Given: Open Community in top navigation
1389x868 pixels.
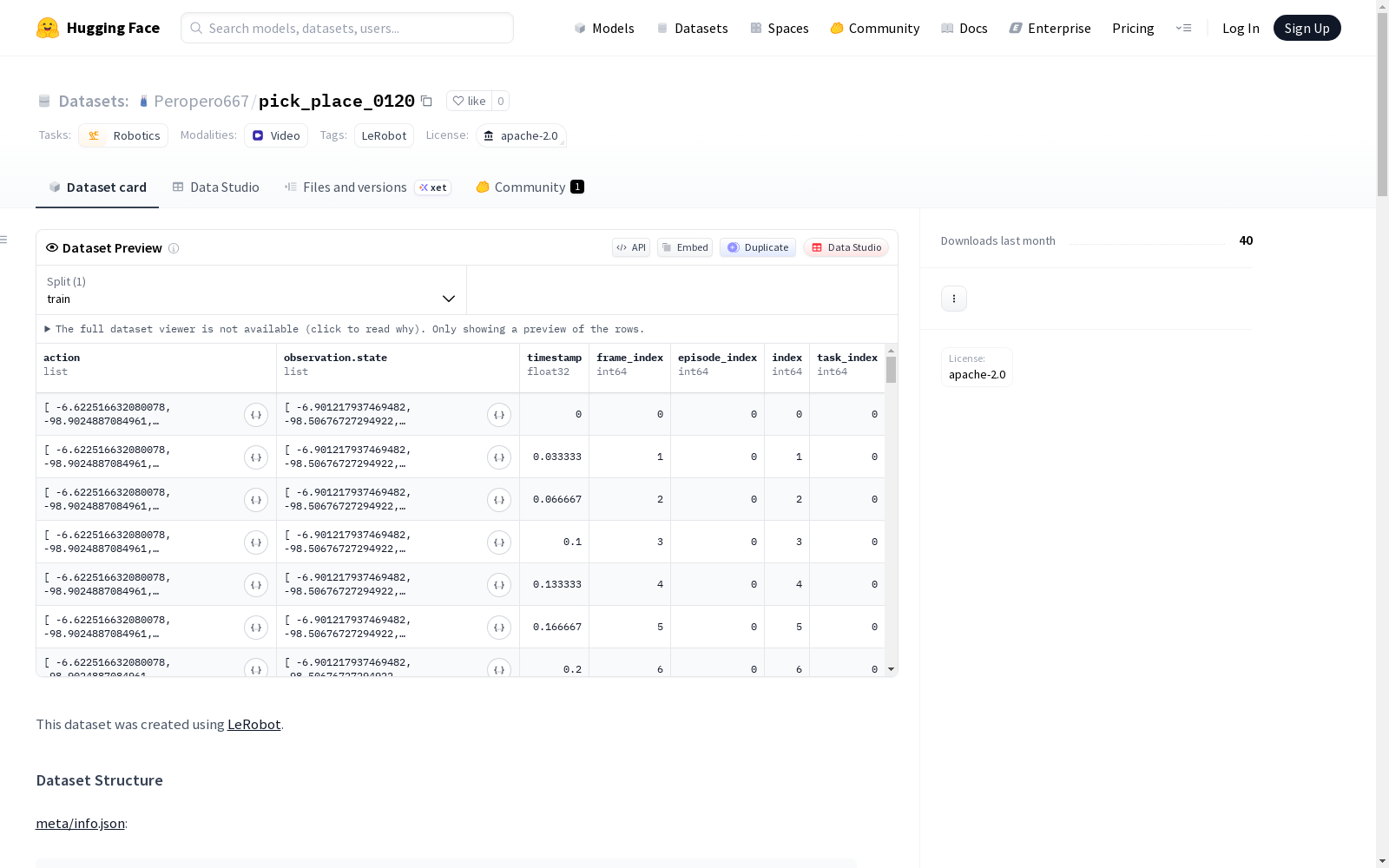Looking at the screenshot, I should 875,28.
